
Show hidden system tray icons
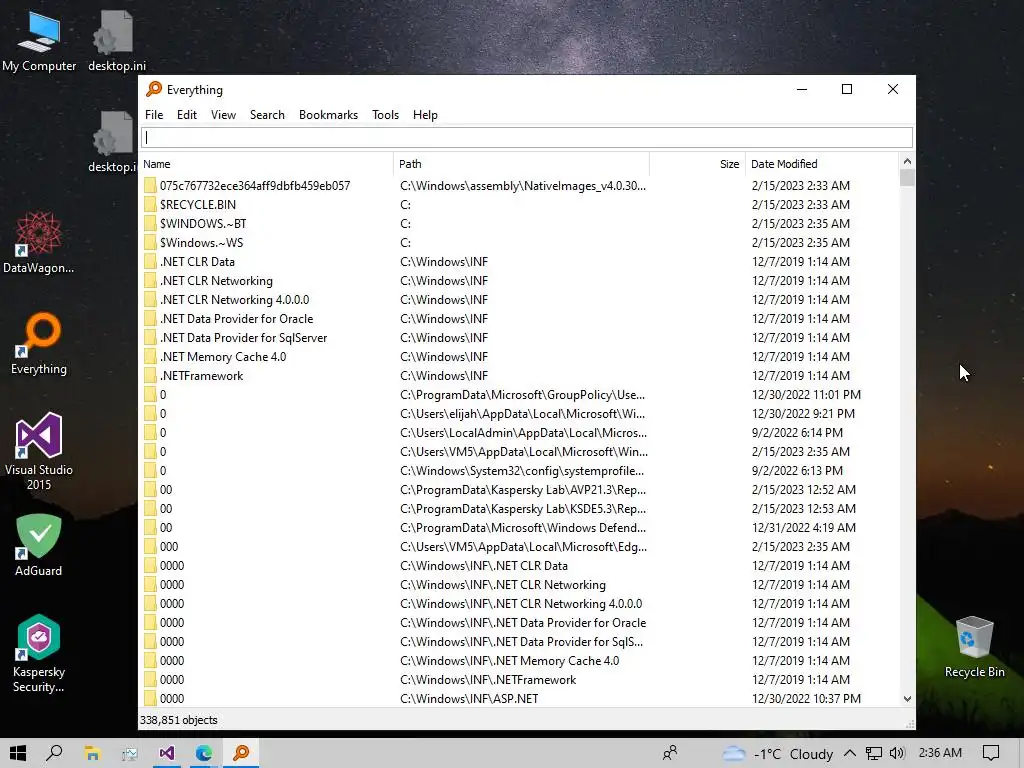pyautogui.click(x=850, y=753)
